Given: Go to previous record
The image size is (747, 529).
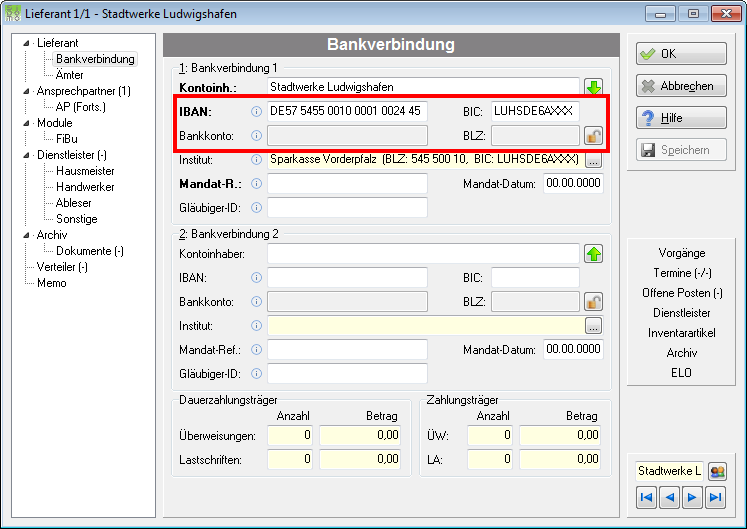Looking at the screenshot, I should [x=669, y=498].
